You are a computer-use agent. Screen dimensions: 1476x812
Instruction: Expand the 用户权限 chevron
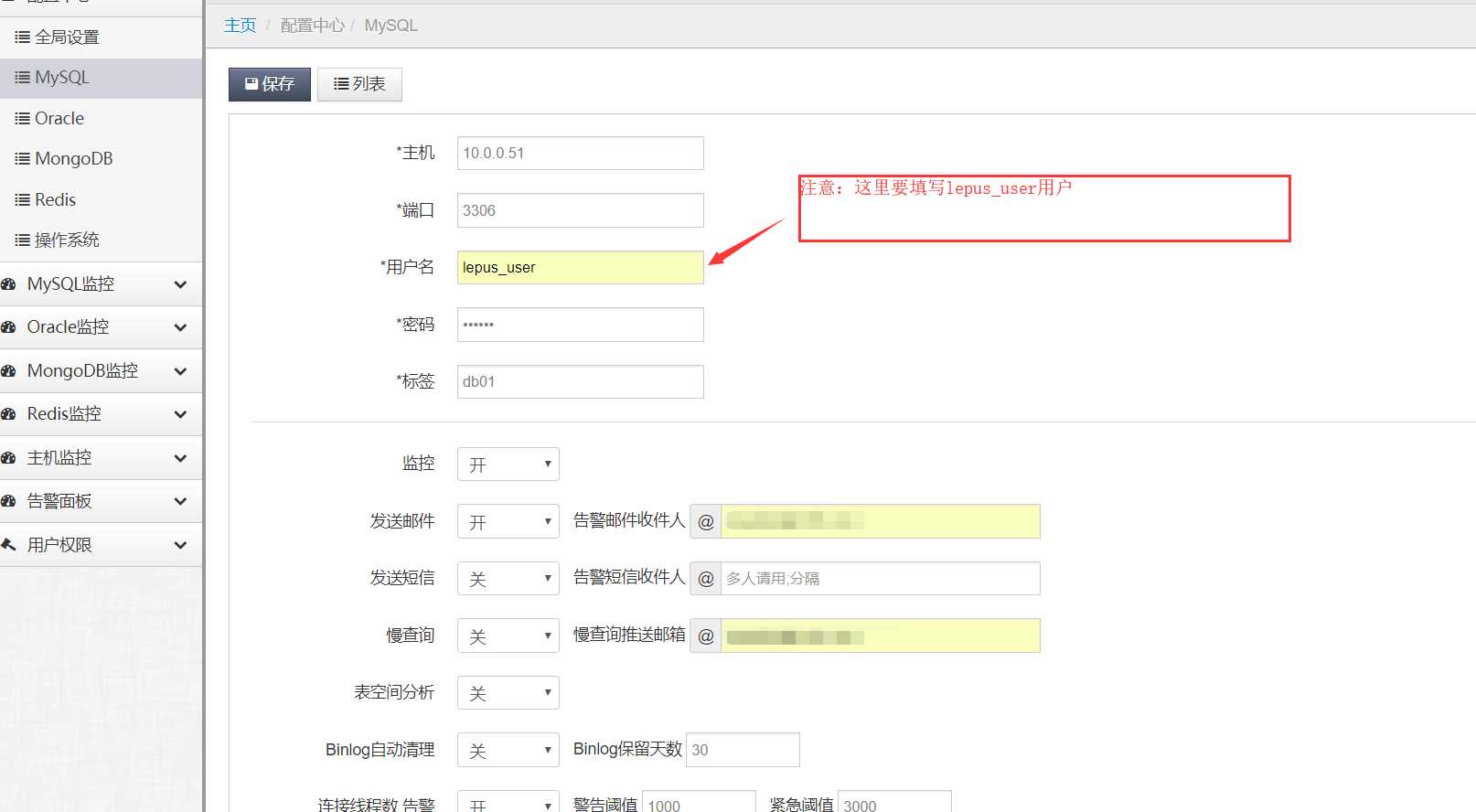click(180, 545)
